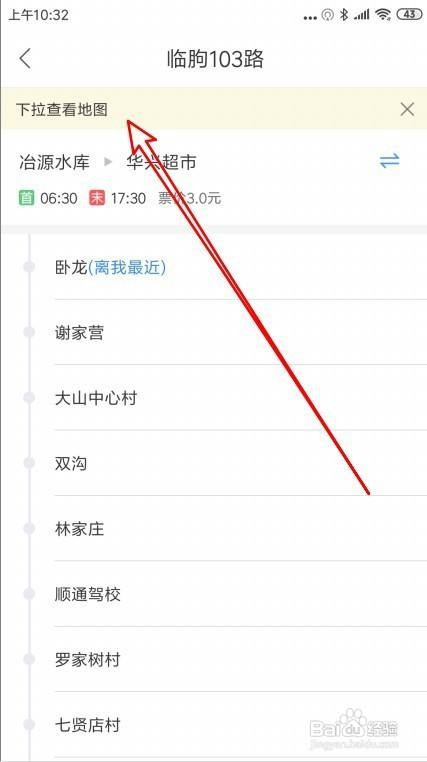This screenshot has width=427, height=762.
Task: Tap the 林家庄 stop
Action: click(240, 529)
